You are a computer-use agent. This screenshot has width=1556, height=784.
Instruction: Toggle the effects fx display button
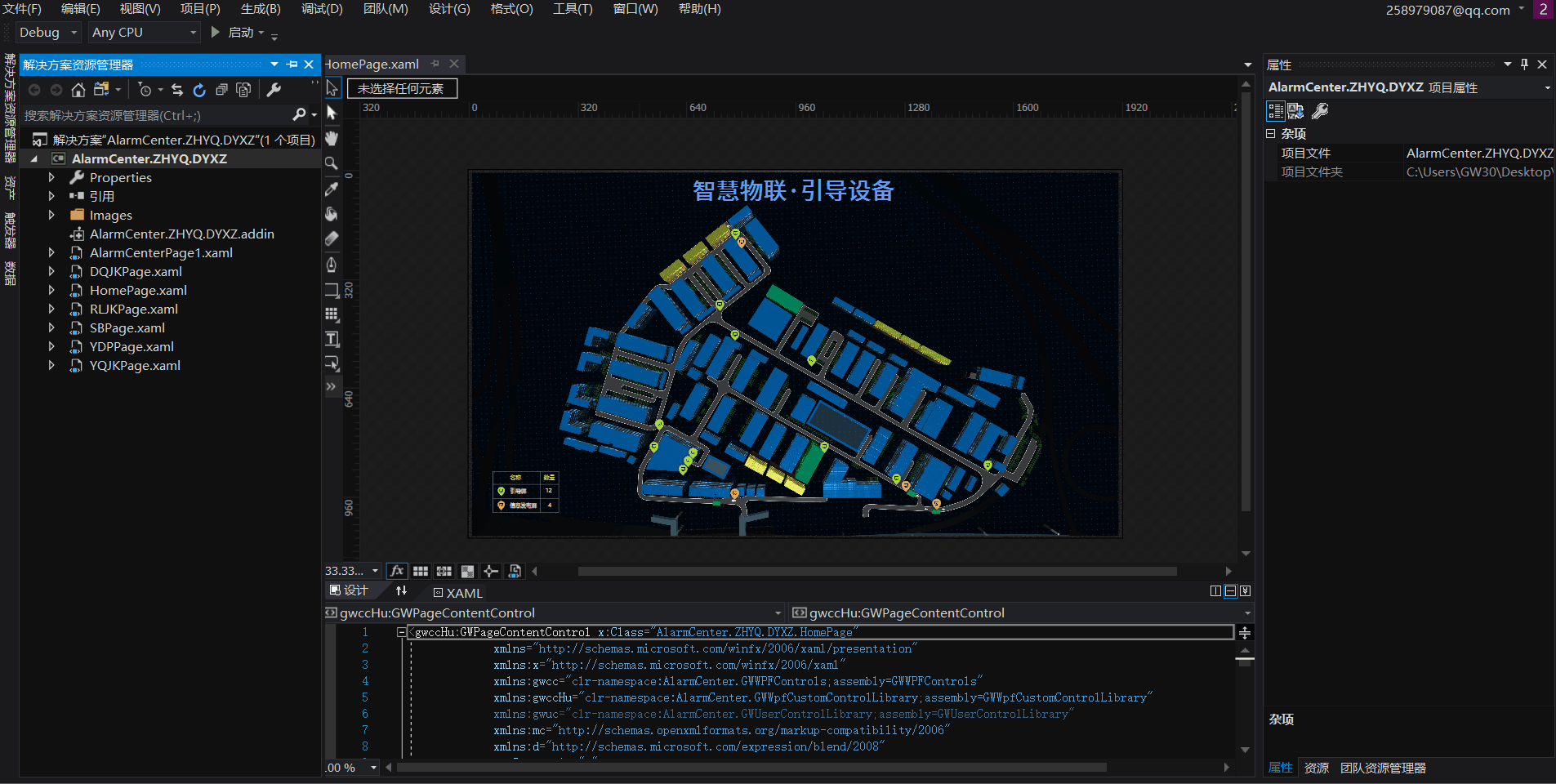click(397, 571)
